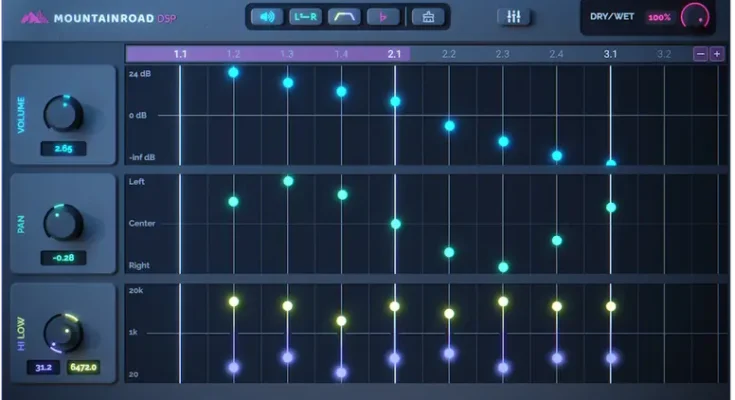Remove a step with the minus button

tap(700, 54)
